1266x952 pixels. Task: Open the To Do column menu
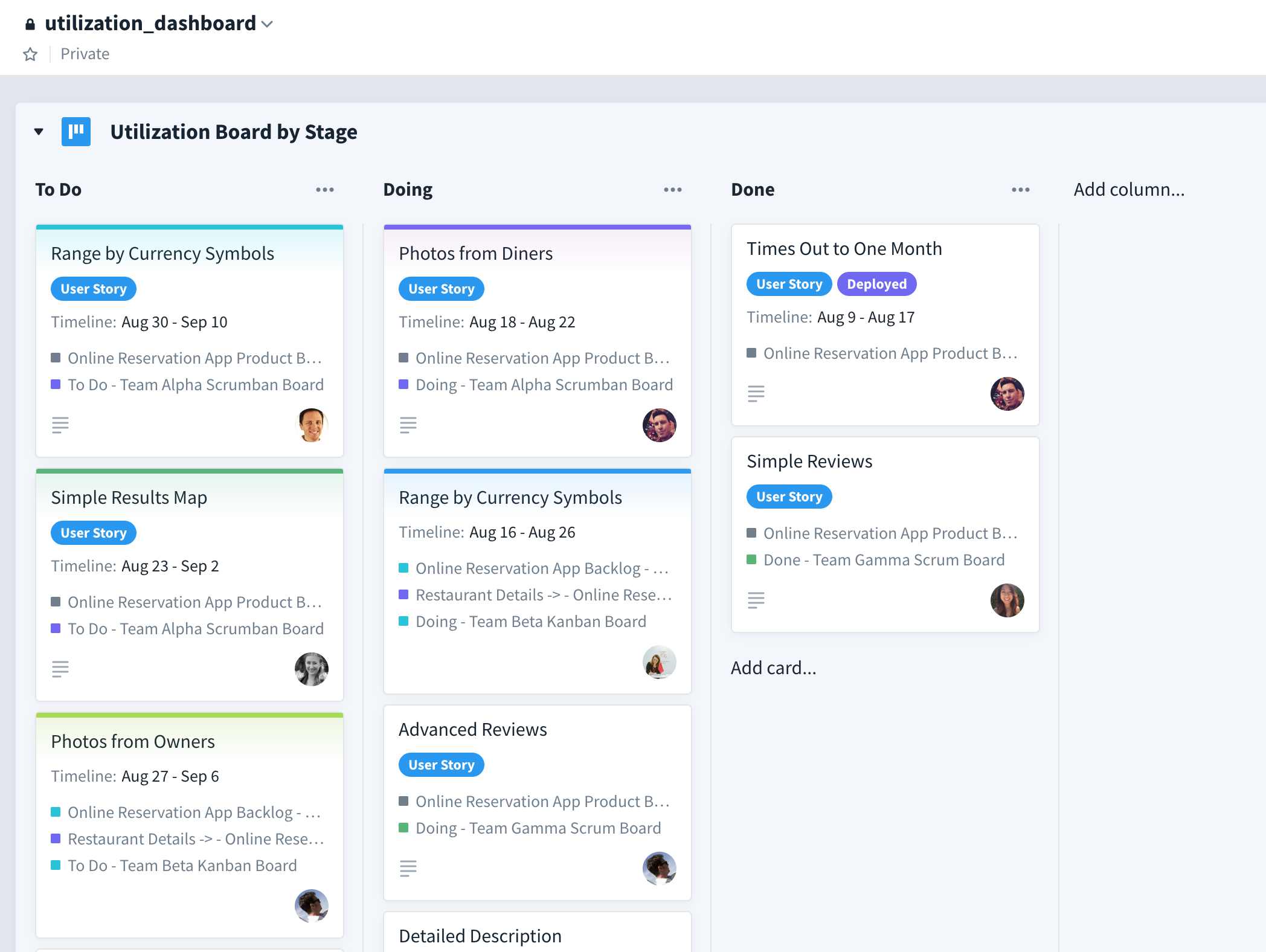(x=325, y=189)
